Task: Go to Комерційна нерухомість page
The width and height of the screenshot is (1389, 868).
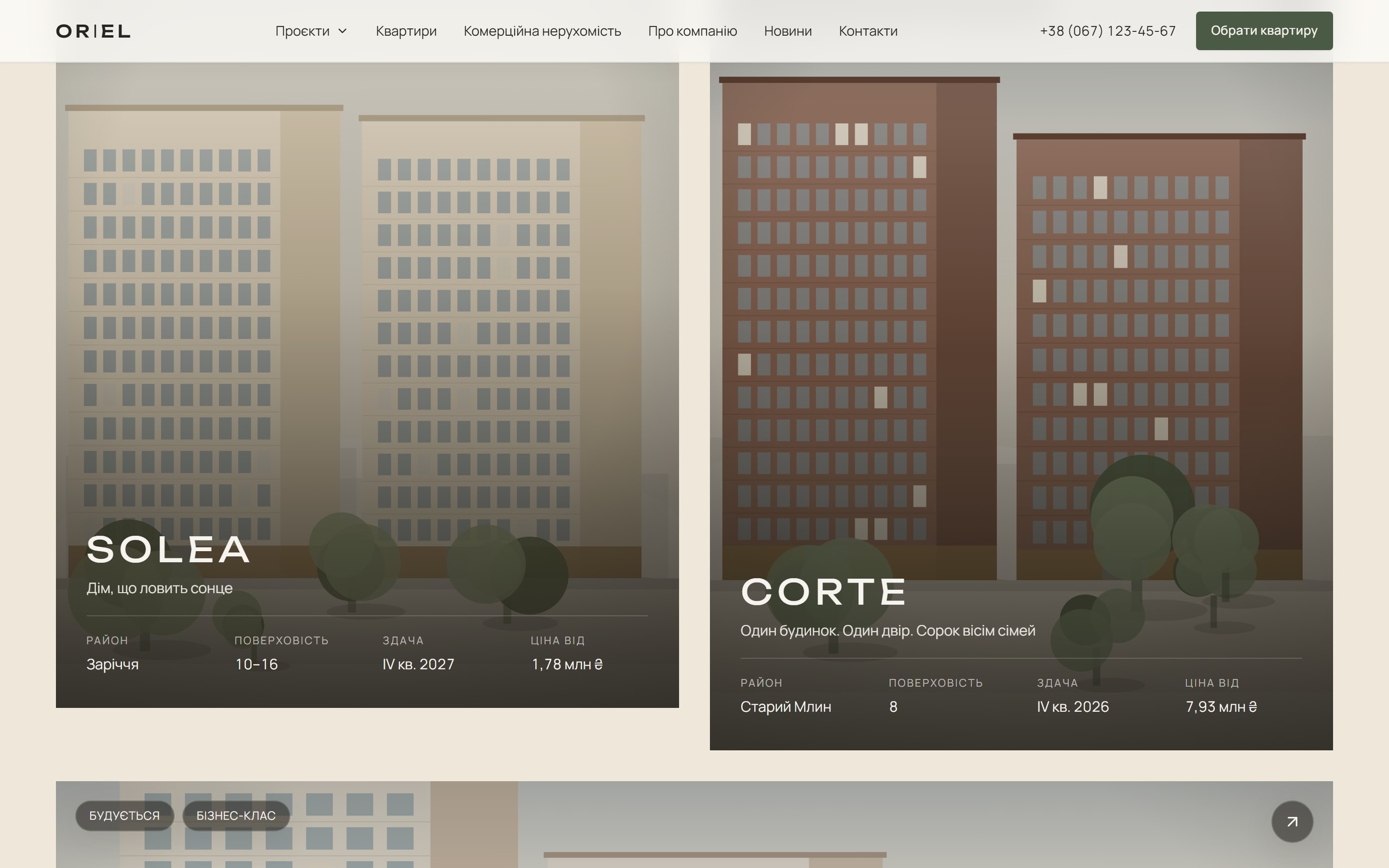Action: 542,31
